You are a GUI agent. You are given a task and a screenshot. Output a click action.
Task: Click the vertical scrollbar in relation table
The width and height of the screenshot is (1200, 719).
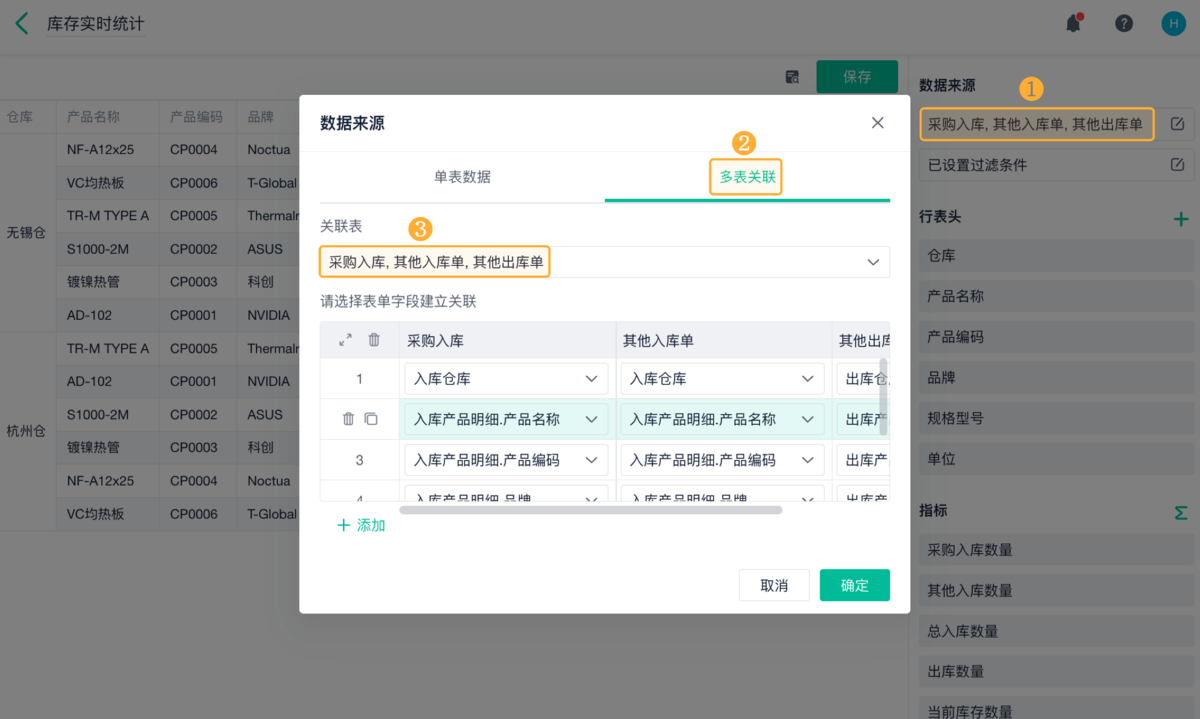pyautogui.click(x=883, y=396)
